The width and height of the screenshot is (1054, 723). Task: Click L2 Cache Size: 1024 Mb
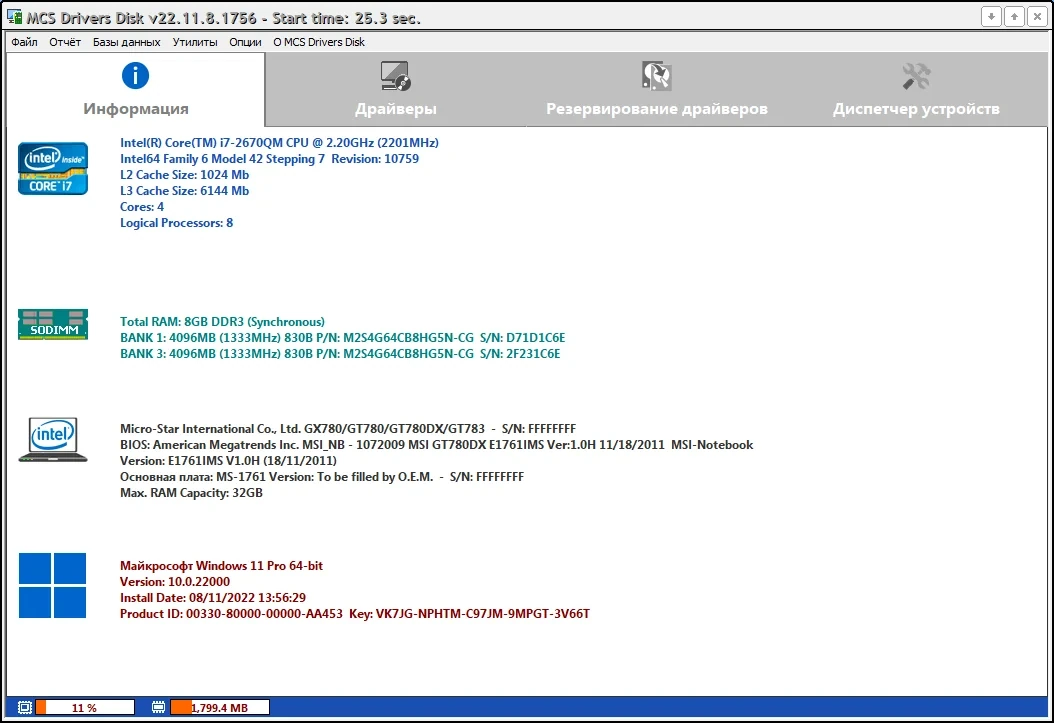pos(184,175)
